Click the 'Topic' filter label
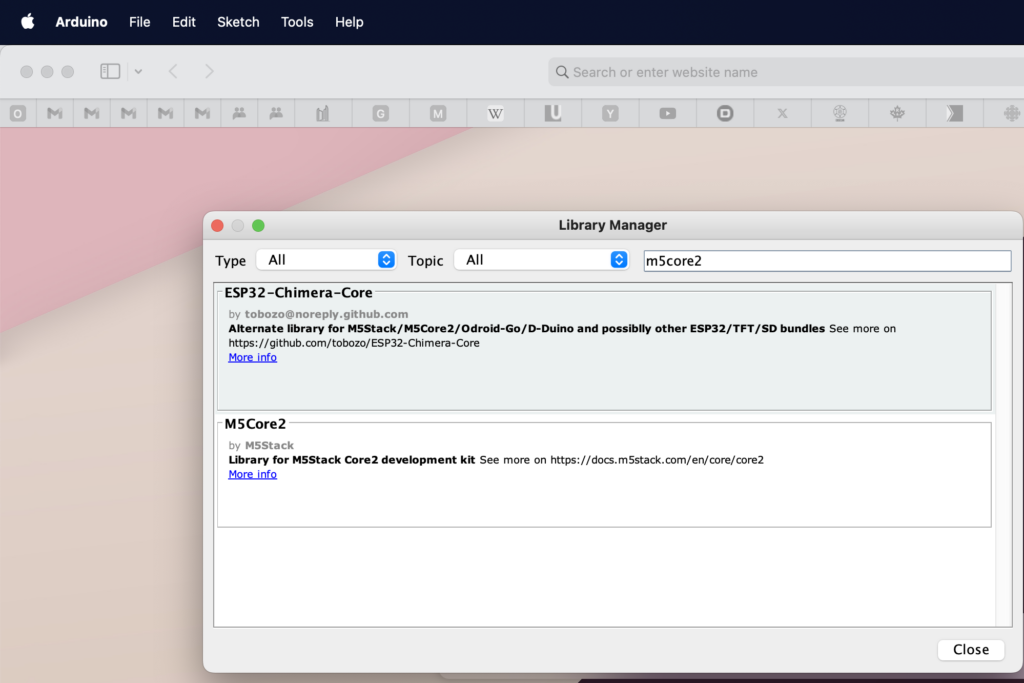The image size is (1024, 683). [426, 261]
